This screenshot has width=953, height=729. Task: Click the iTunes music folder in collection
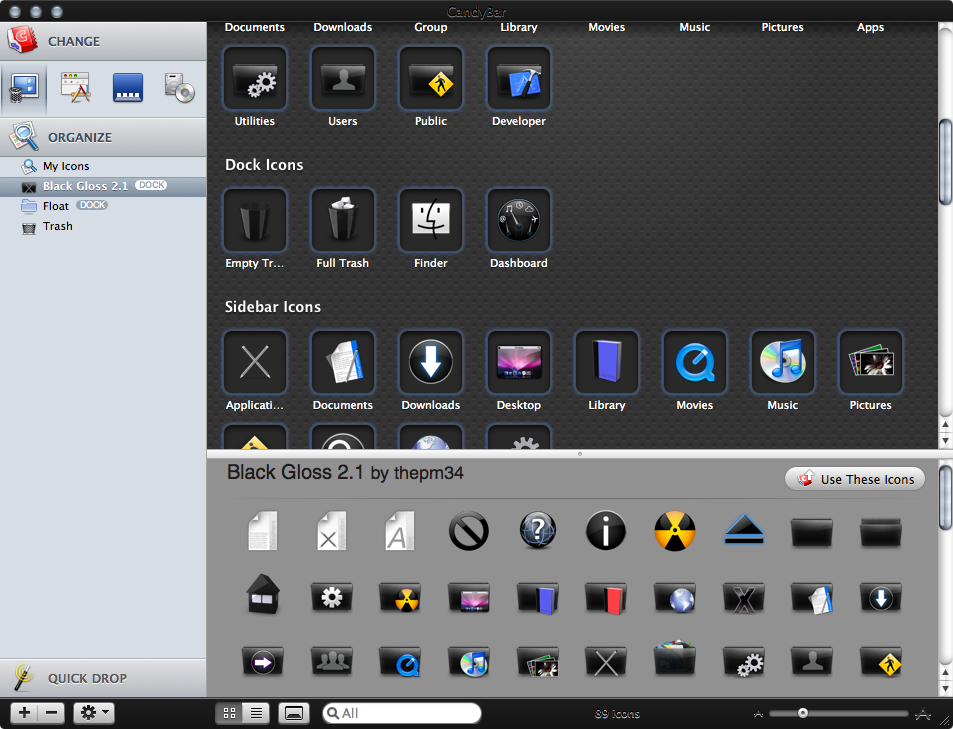click(469, 662)
